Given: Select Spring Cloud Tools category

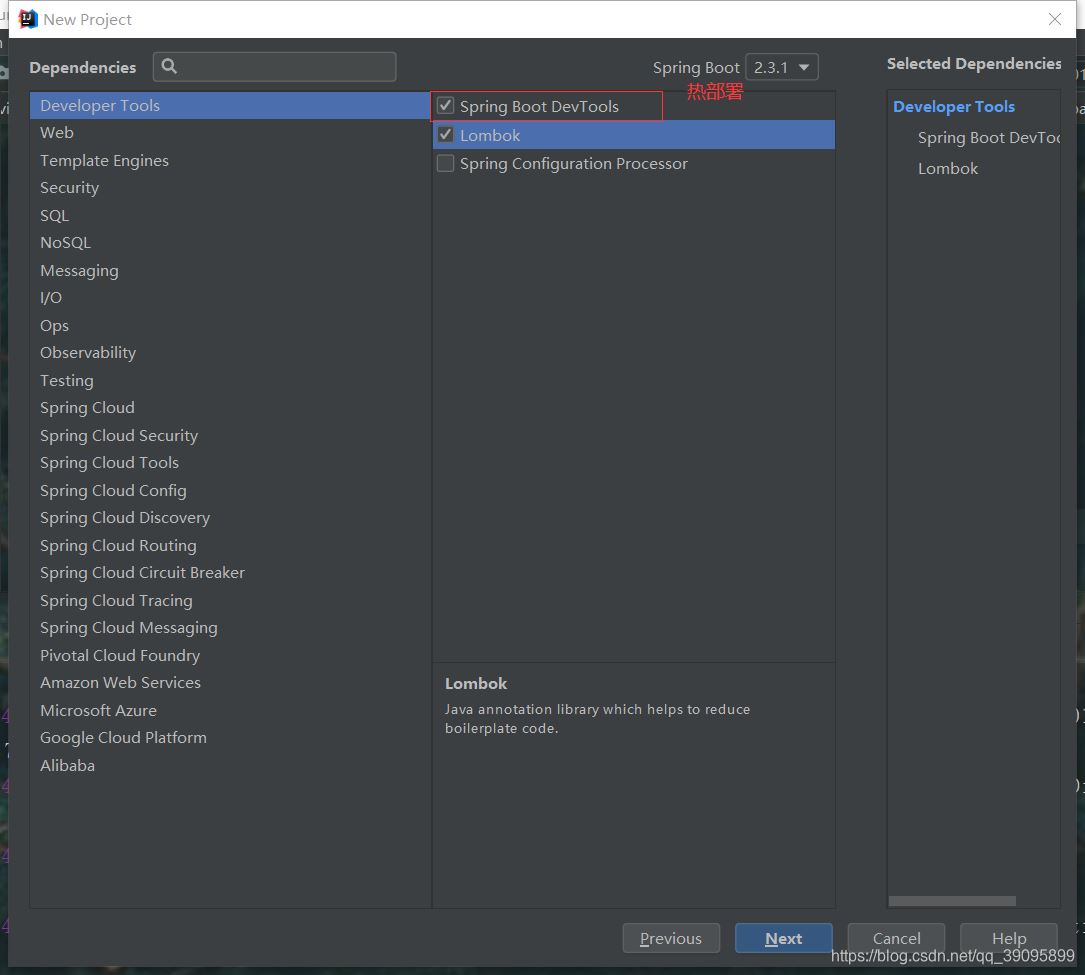Looking at the screenshot, I should [x=230, y=463].
